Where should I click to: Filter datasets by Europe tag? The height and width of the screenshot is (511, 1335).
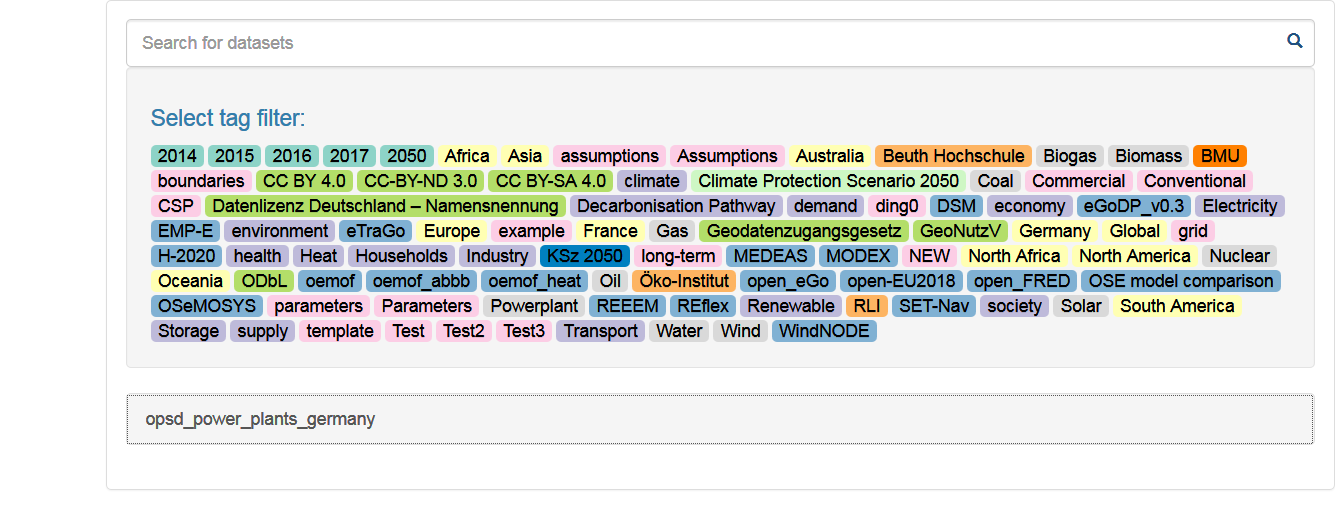click(452, 231)
